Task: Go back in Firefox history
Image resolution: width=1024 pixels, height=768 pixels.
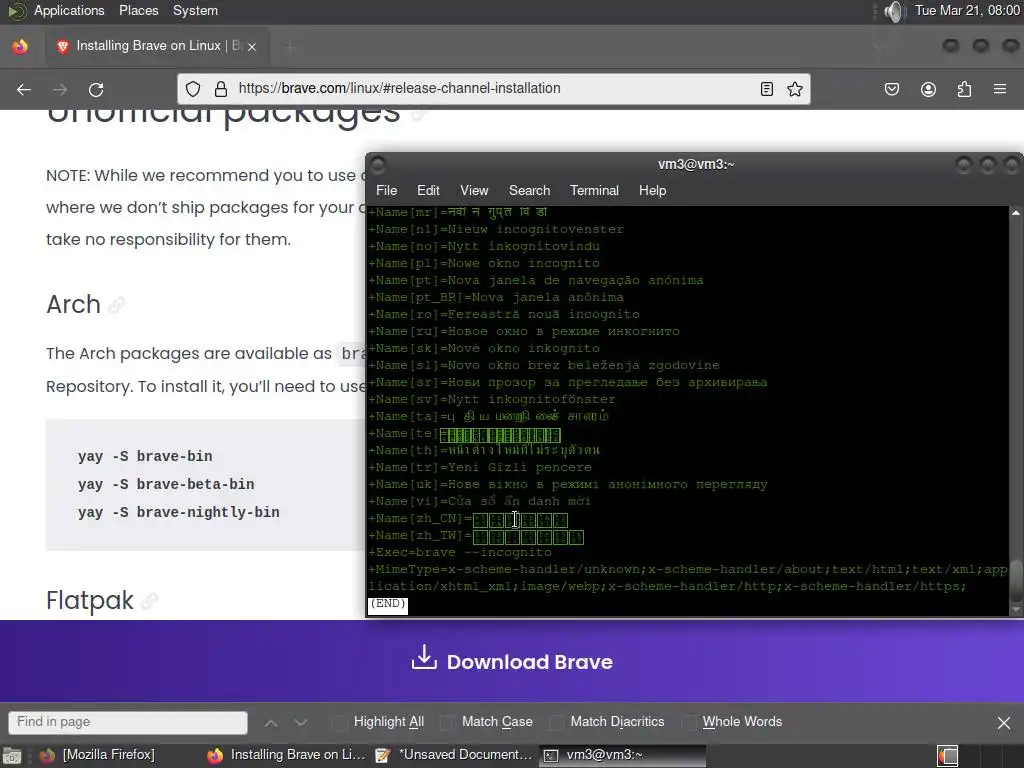Action: pos(24,89)
